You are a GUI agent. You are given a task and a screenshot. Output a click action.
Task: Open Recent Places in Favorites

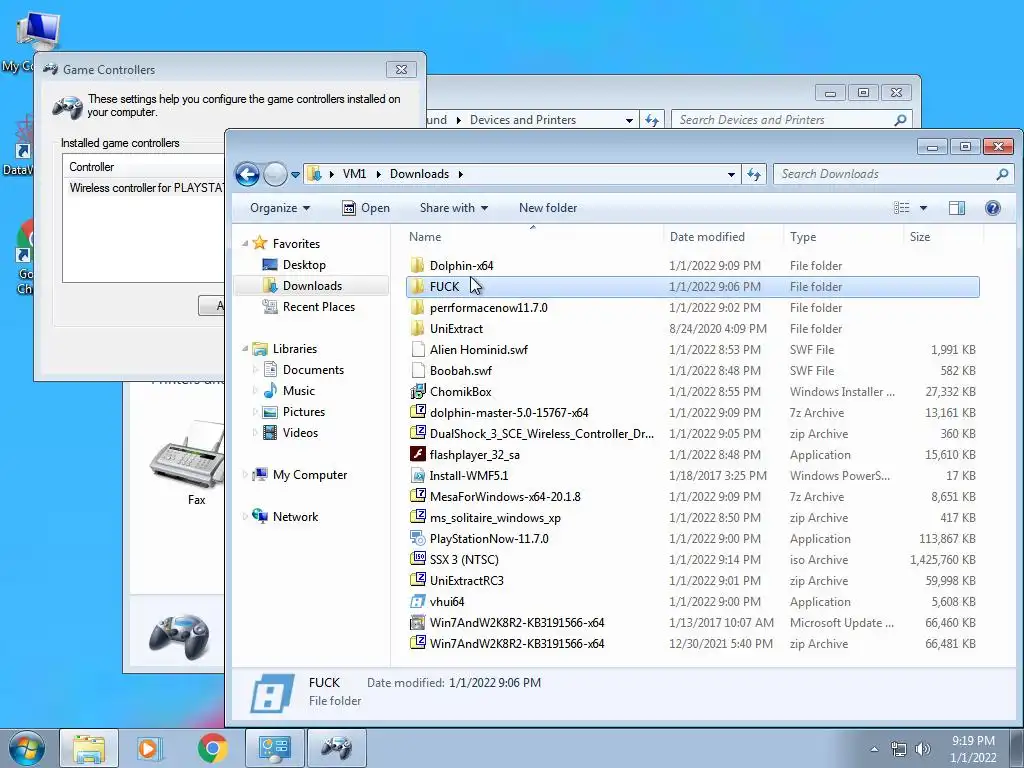[318, 306]
